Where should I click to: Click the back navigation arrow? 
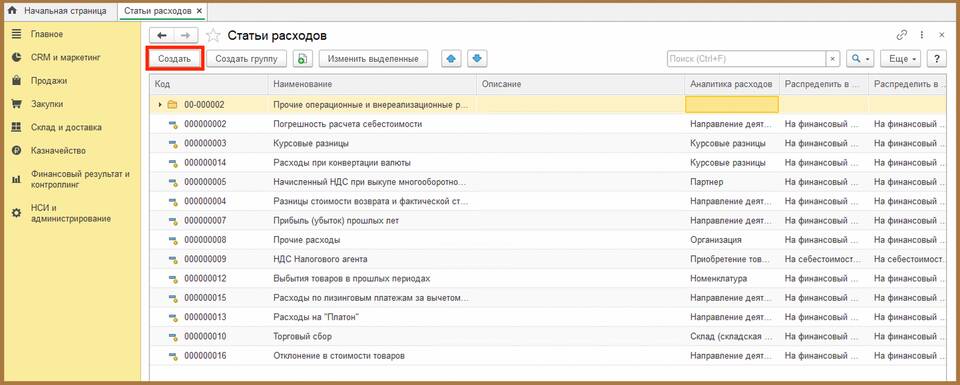(x=162, y=36)
